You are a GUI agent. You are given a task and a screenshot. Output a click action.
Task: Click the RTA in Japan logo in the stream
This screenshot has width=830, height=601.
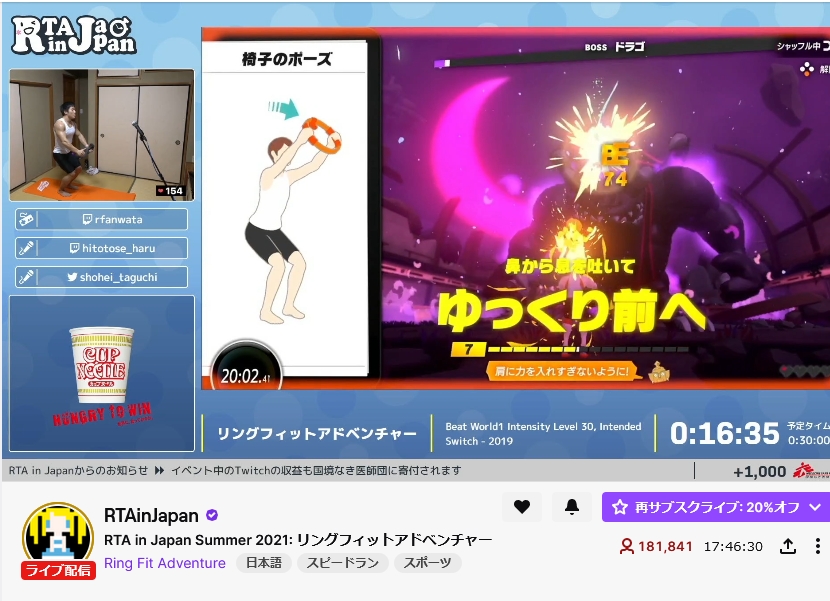[74, 35]
